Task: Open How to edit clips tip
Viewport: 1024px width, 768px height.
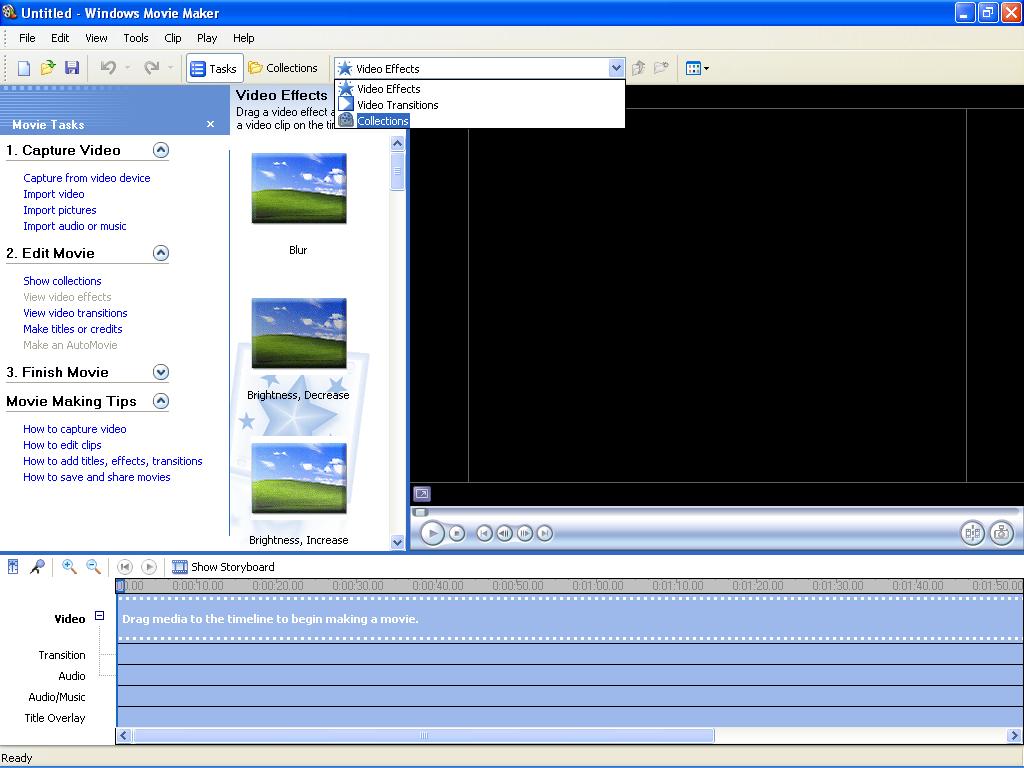Action: 62,445
